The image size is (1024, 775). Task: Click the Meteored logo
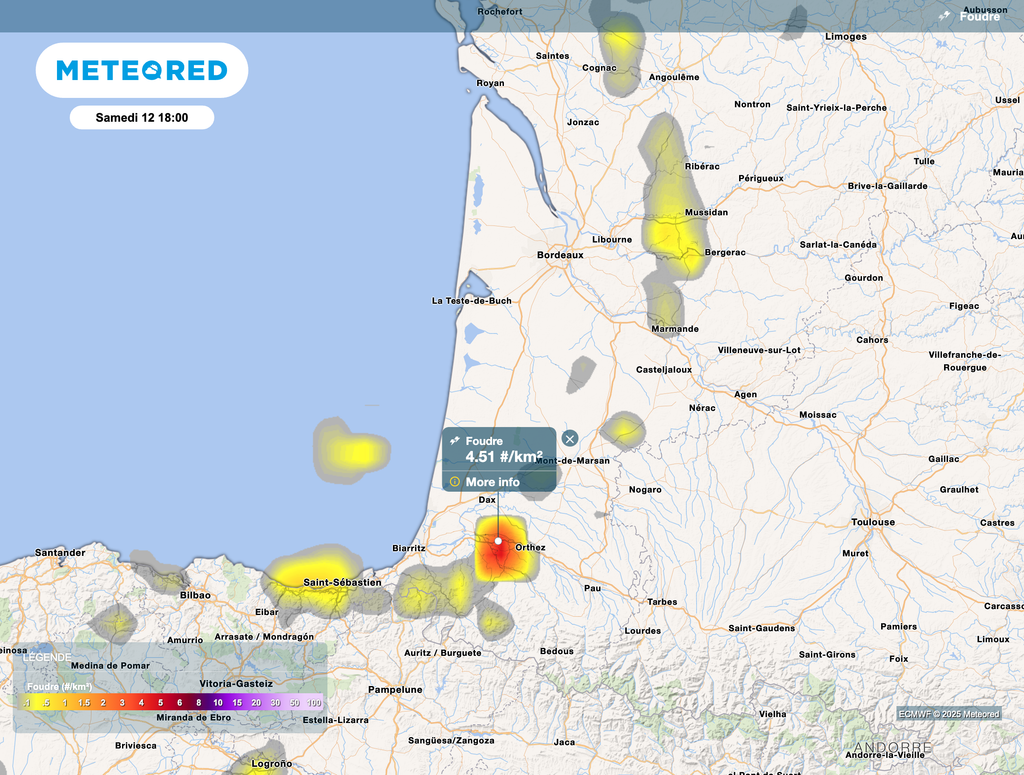(x=142, y=70)
